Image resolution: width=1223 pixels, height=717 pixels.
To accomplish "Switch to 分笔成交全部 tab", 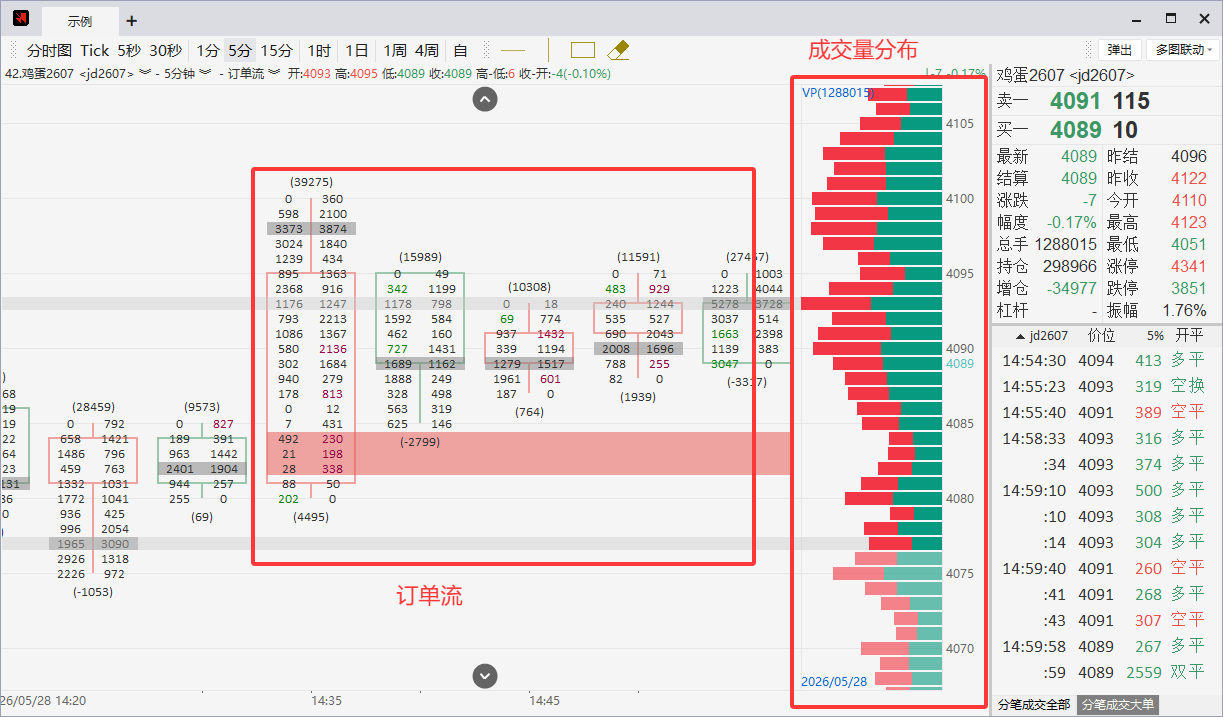I will pos(1033,705).
